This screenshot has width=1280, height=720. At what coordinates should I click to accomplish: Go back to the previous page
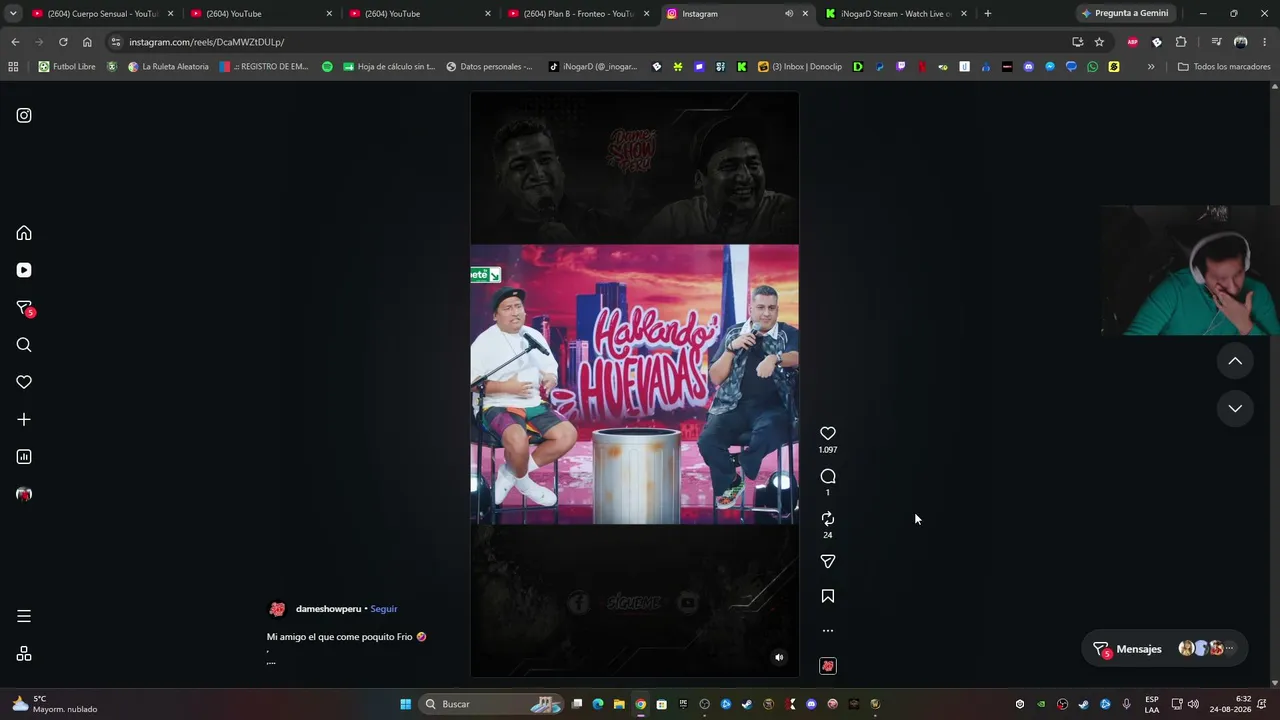(15, 42)
